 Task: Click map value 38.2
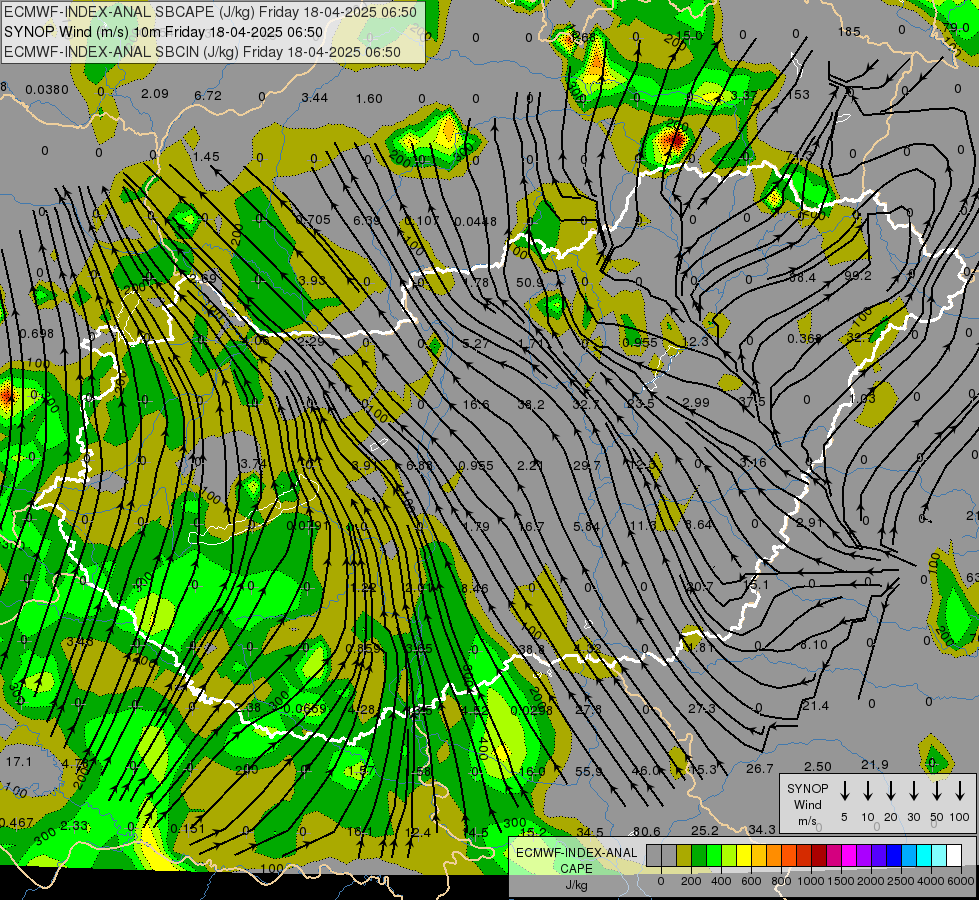pos(531,405)
